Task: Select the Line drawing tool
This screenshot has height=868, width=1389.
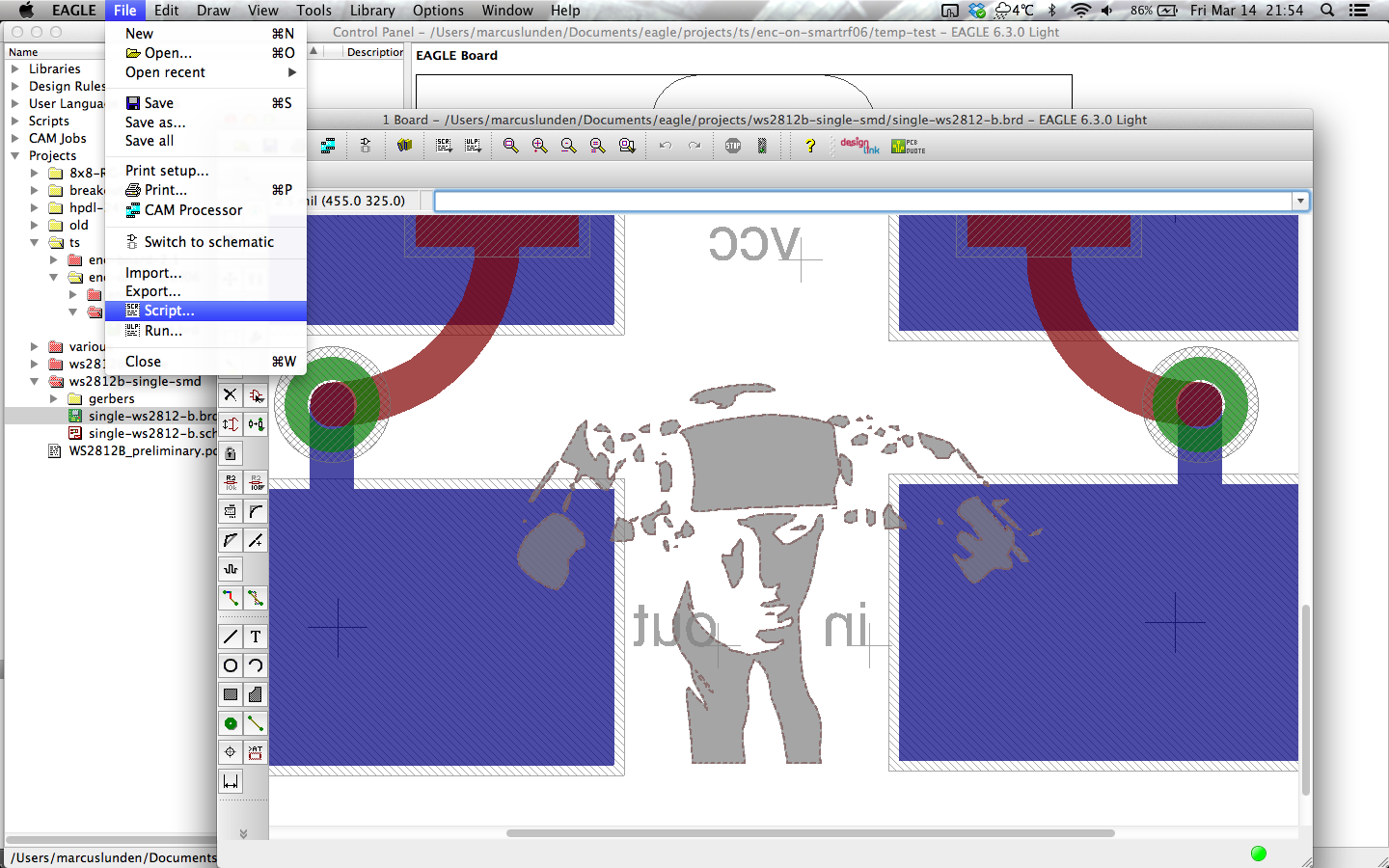Action: (230, 637)
